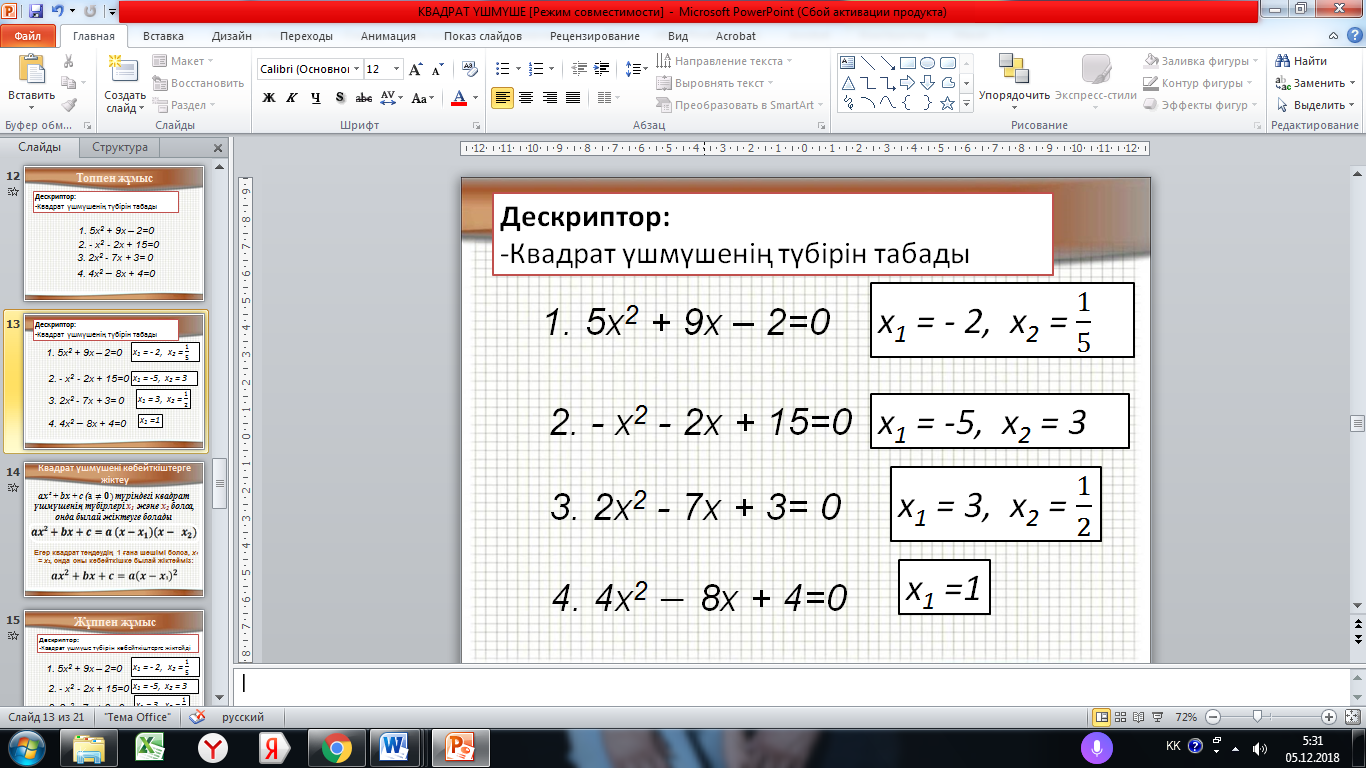Select the Format Painter brush icon

coord(68,104)
